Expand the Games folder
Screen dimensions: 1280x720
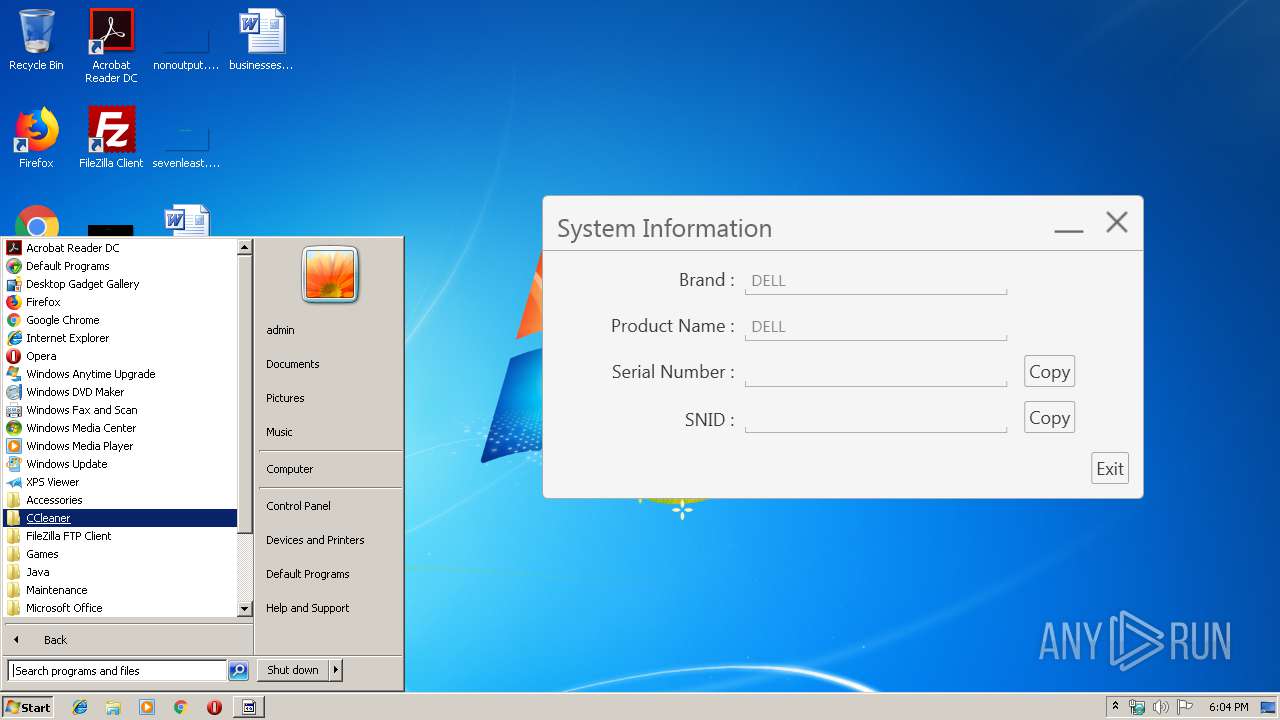[120, 554]
